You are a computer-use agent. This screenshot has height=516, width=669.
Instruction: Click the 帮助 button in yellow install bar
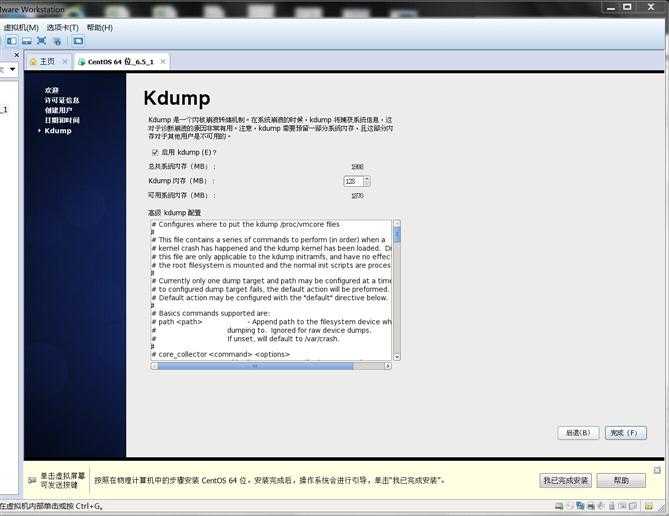(621, 481)
